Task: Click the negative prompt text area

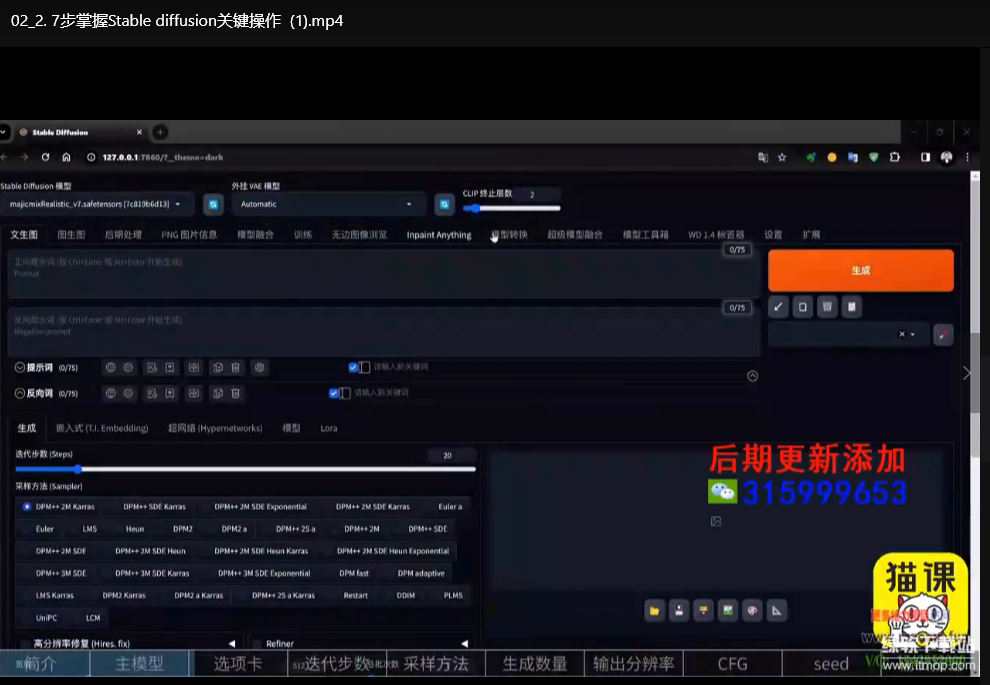Action: point(384,331)
